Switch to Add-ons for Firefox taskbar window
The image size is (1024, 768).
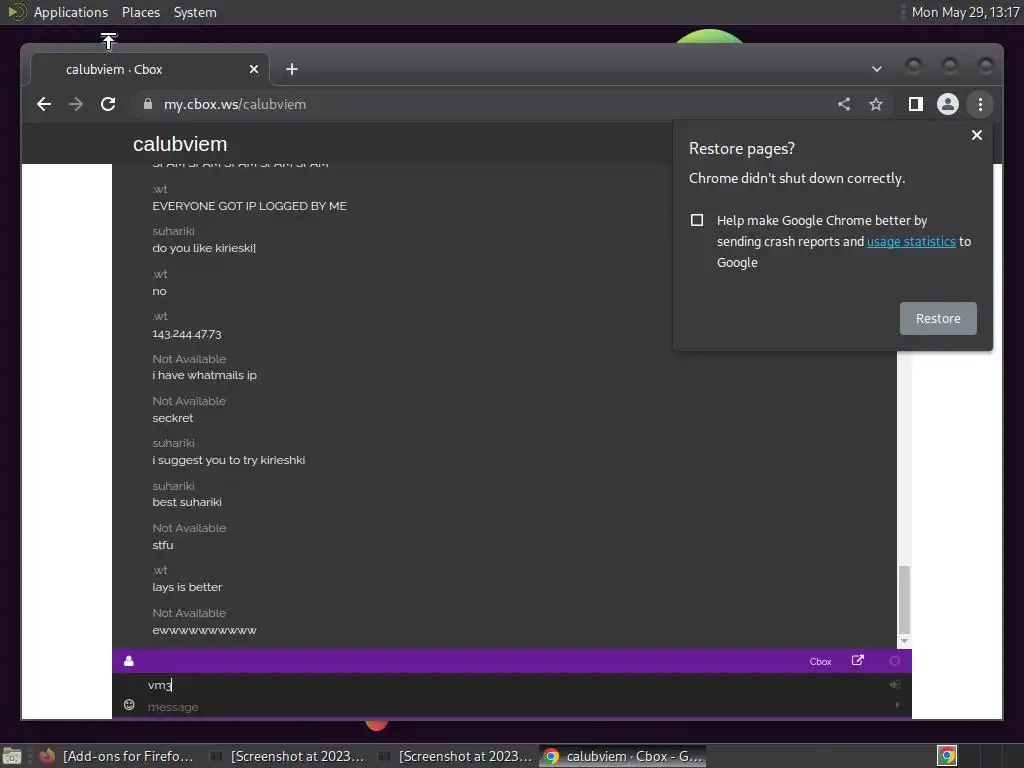click(117, 756)
